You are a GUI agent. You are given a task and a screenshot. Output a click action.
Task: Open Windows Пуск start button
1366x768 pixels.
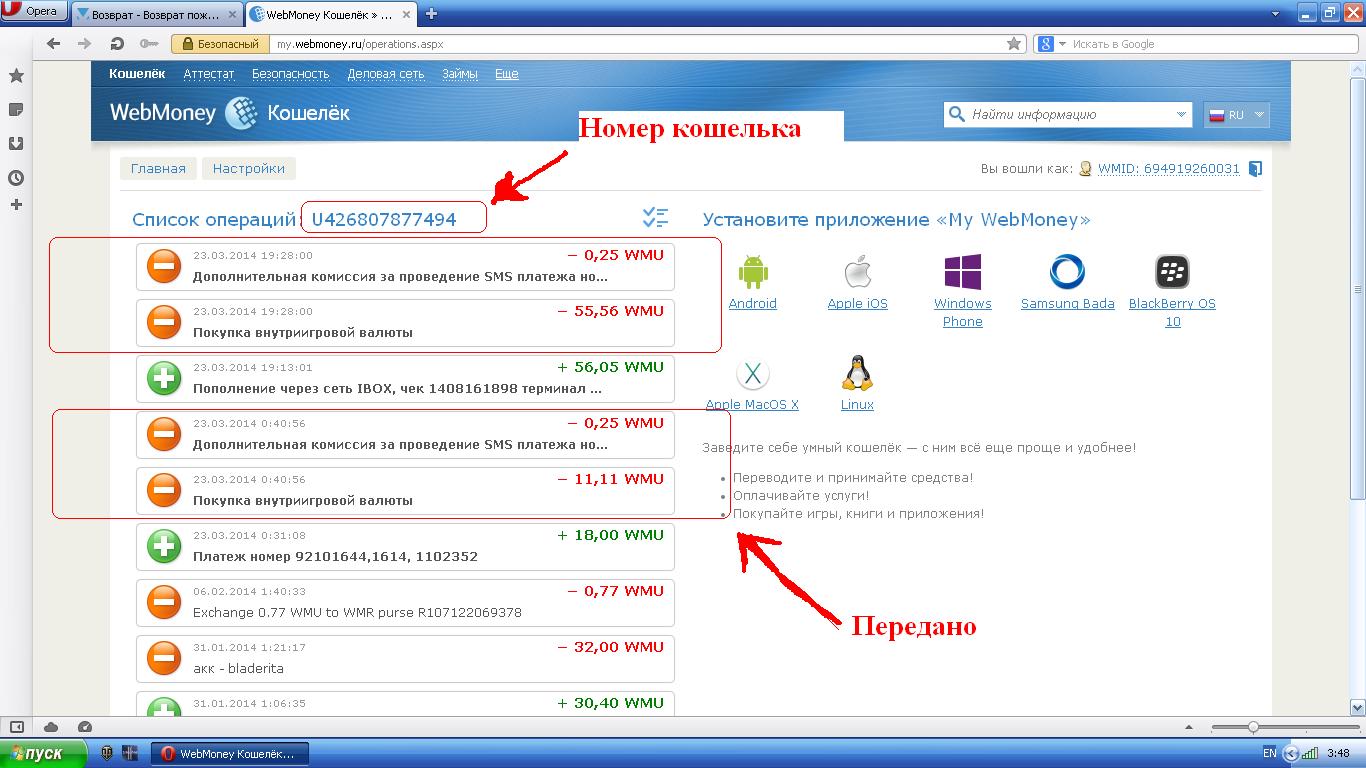(44, 753)
